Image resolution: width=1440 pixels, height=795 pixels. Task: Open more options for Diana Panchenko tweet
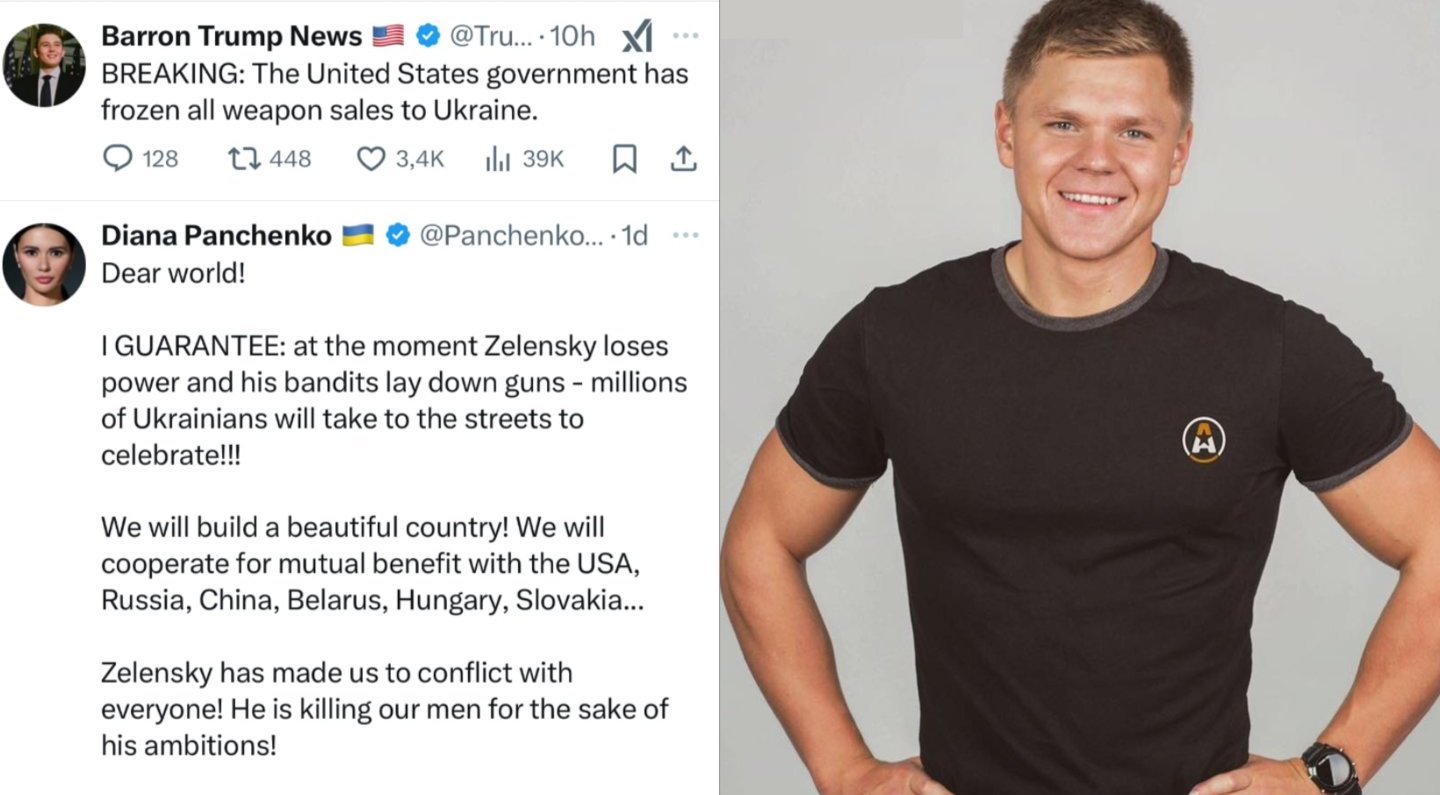pos(685,235)
